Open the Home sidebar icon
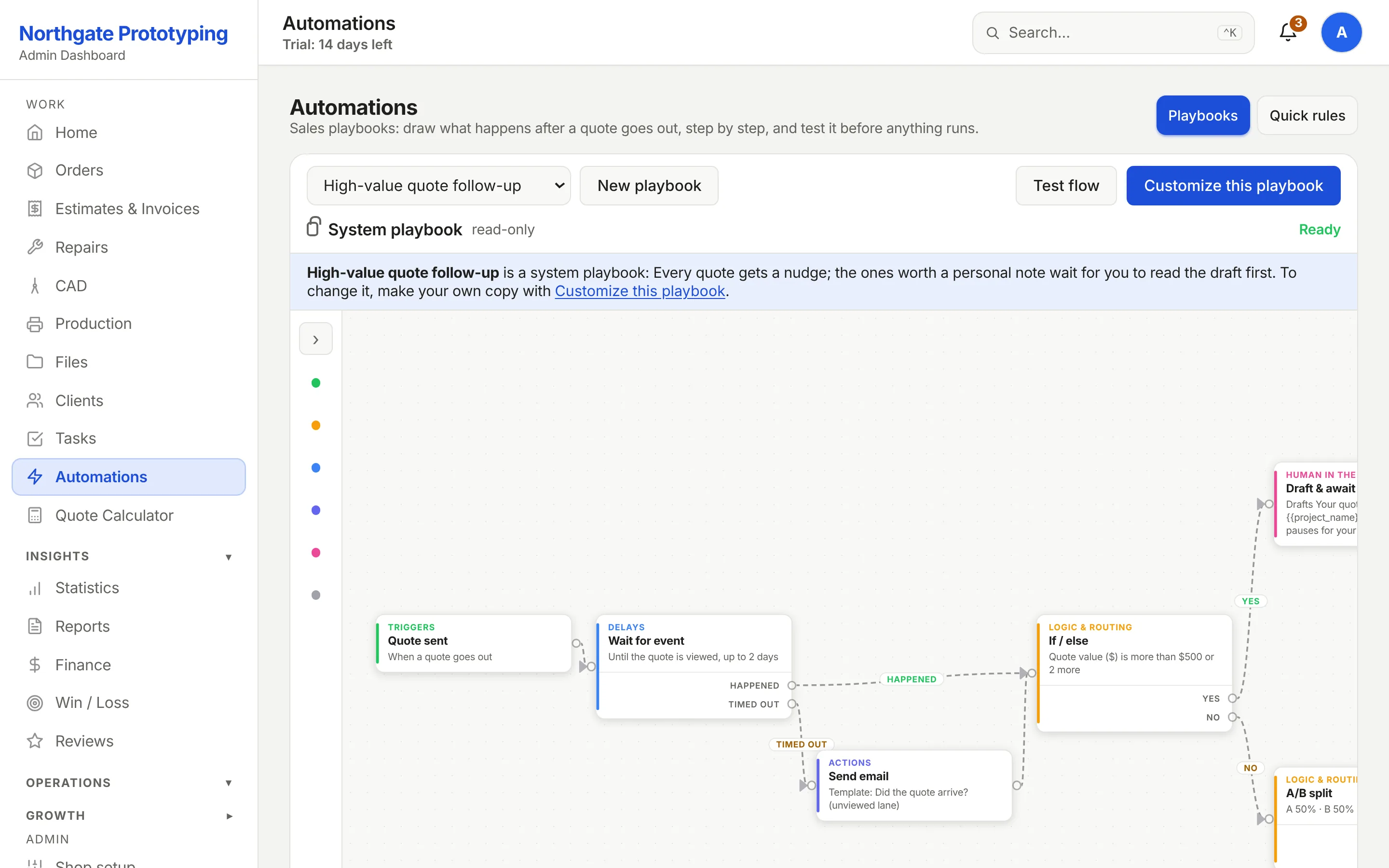 click(35, 133)
